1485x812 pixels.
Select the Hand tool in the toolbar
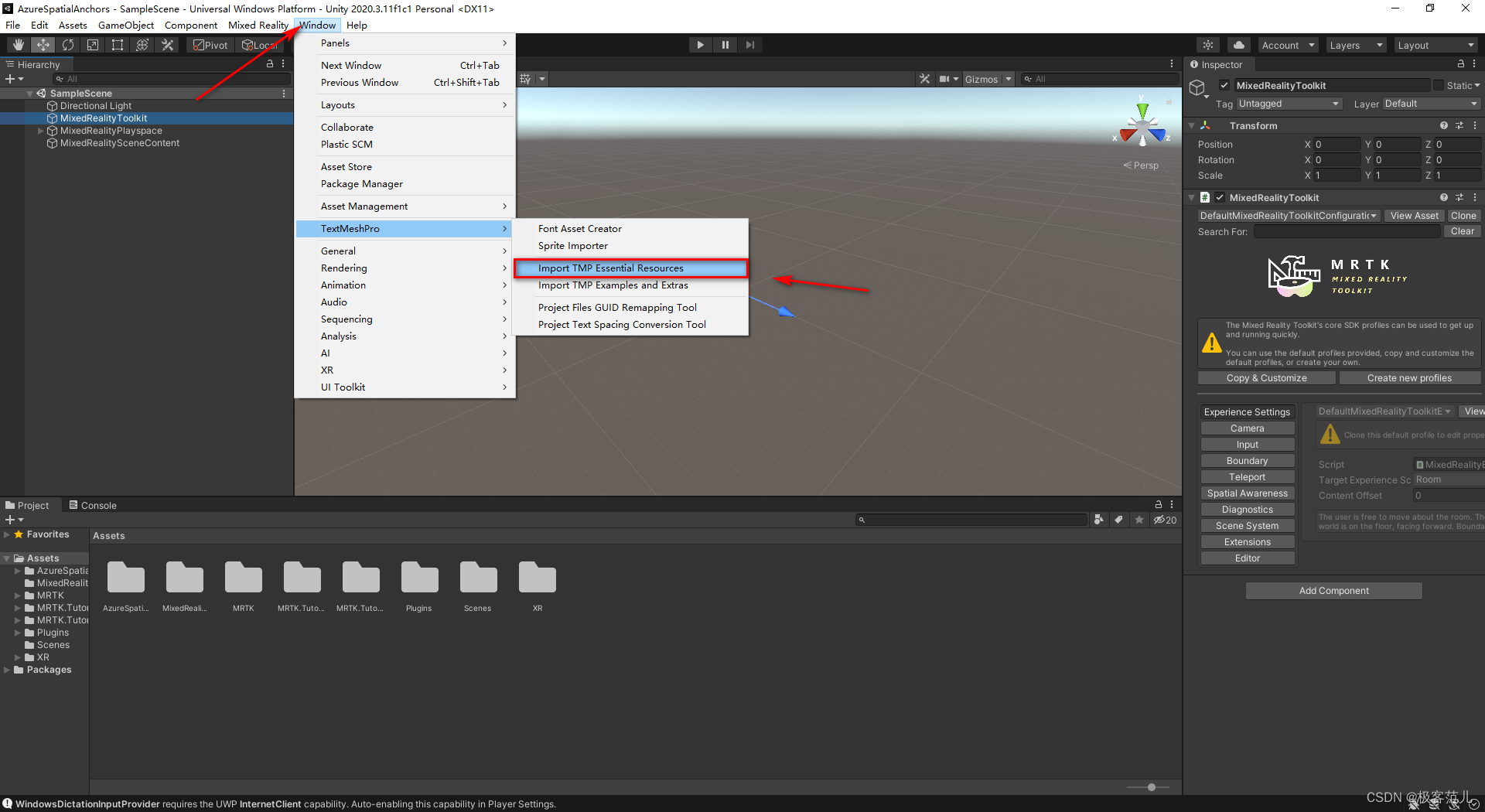(x=19, y=45)
